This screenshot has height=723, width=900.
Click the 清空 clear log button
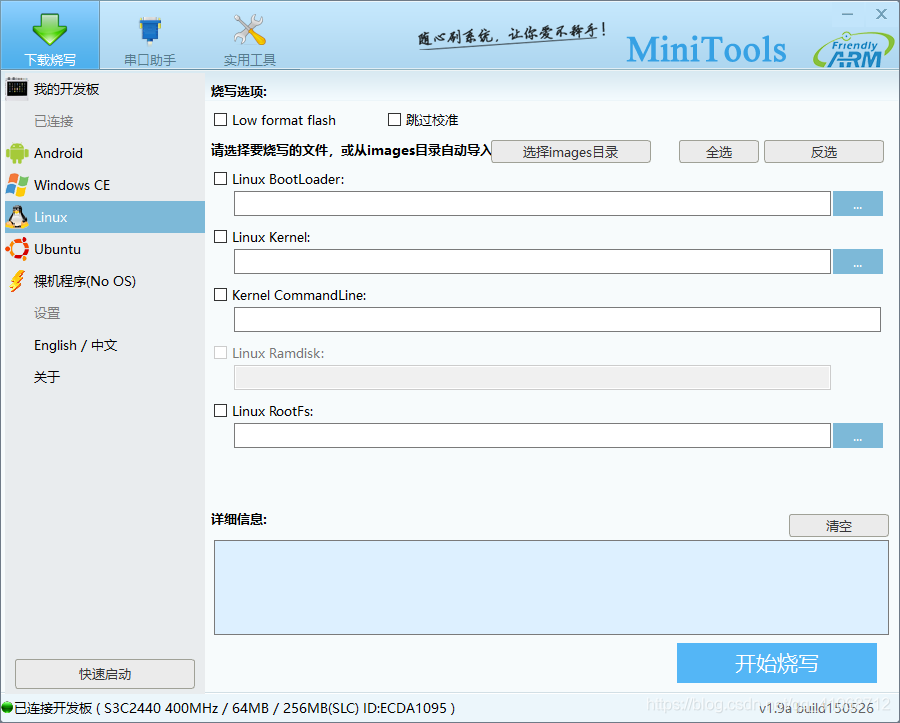tap(839, 526)
